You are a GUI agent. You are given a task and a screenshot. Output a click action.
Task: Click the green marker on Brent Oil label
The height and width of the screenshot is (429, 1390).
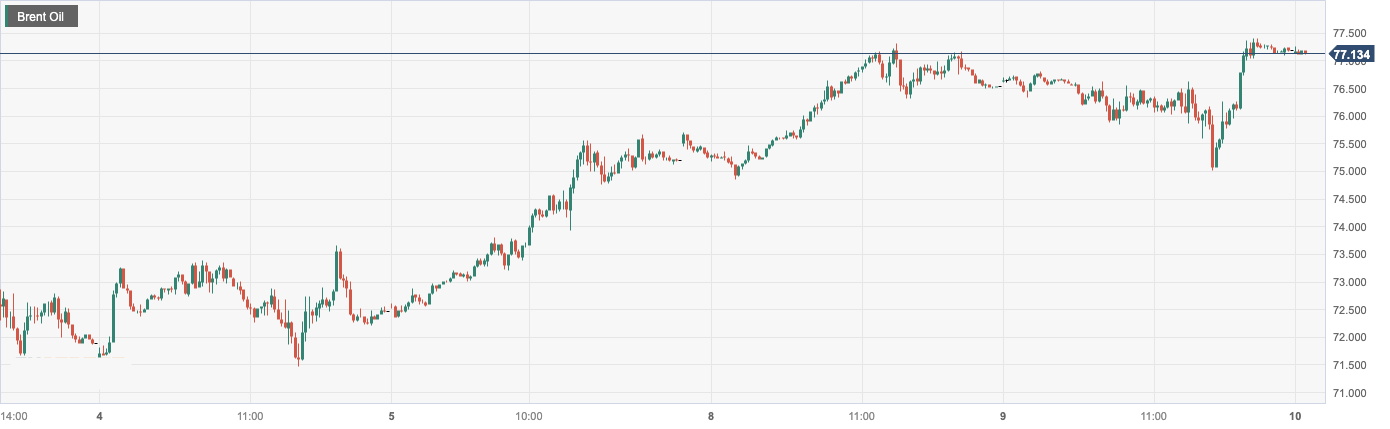point(8,17)
